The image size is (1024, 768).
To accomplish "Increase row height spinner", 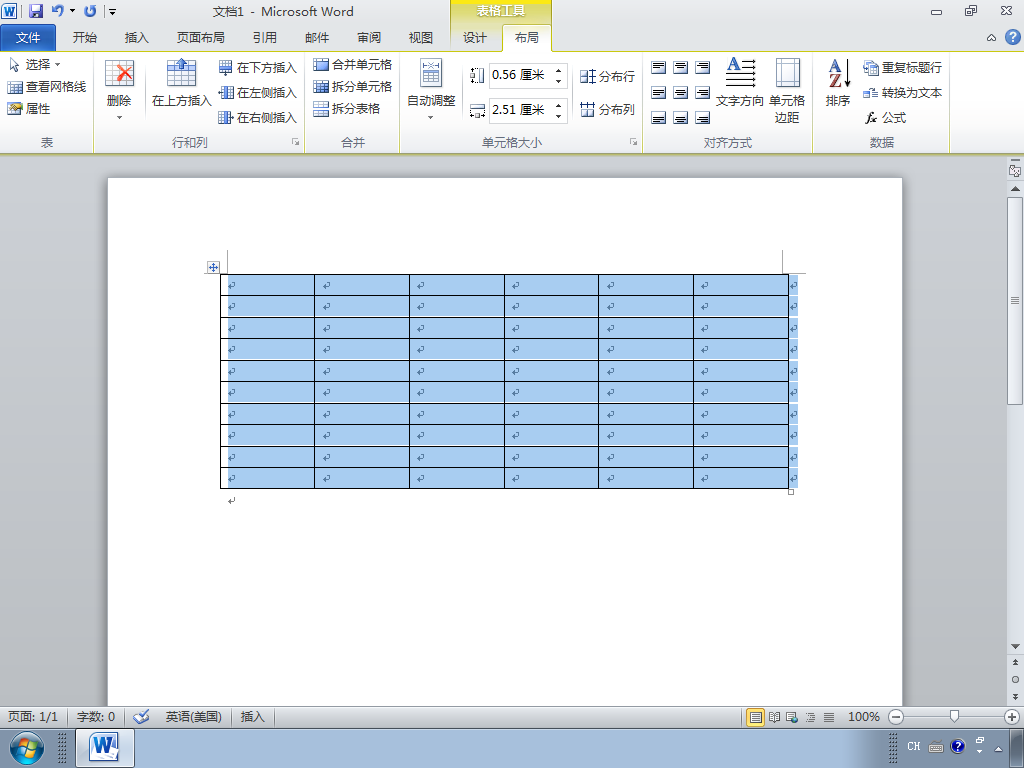I will tap(558, 70).
